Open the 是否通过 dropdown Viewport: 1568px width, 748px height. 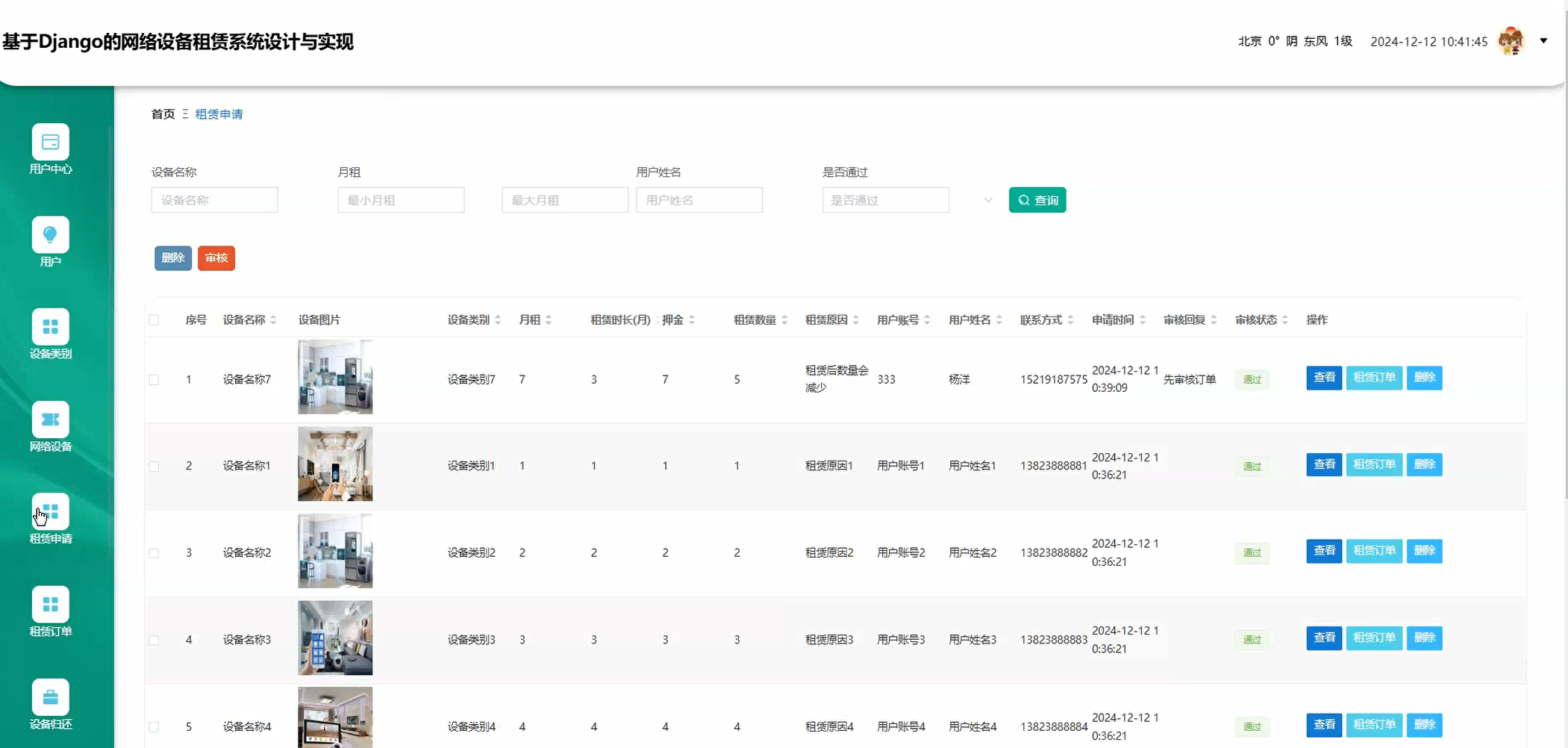point(886,200)
